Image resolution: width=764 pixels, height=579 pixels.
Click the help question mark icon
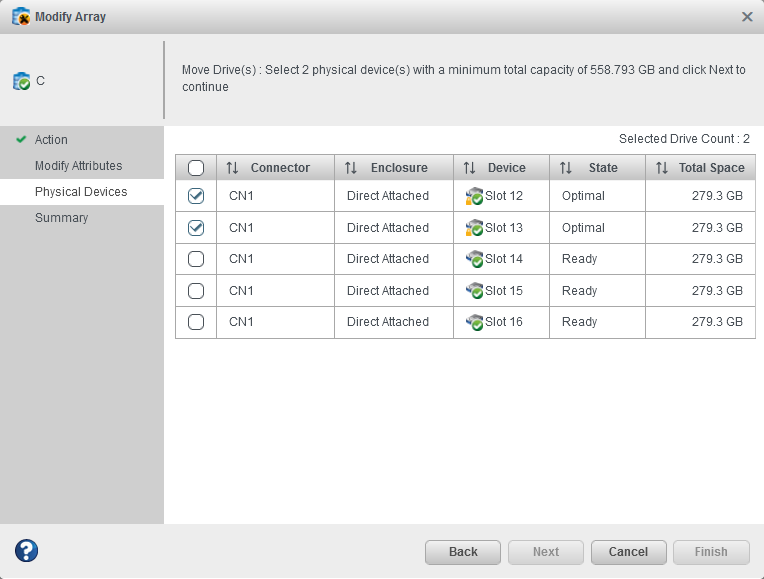[x=26, y=551]
